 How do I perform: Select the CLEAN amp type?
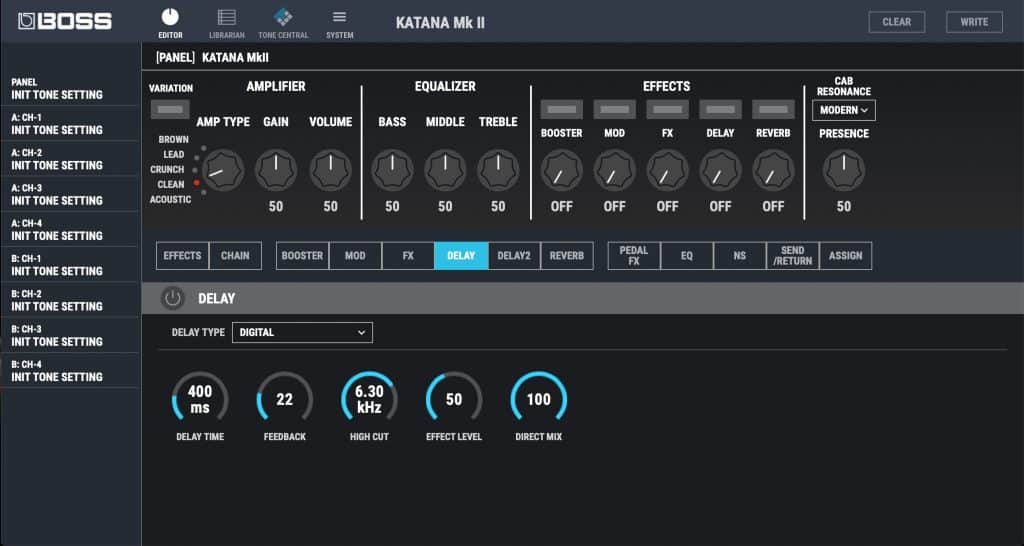pos(171,184)
